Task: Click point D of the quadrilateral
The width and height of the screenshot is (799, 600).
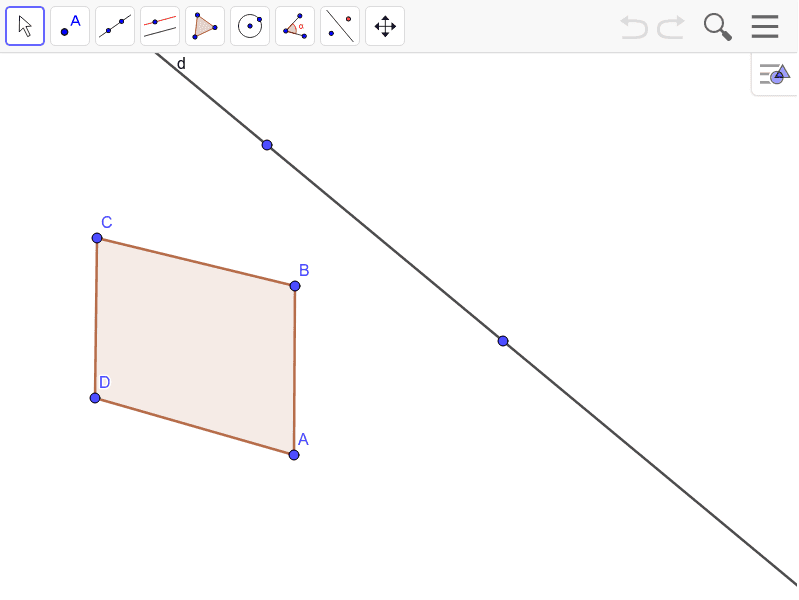Action: [x=95, y=398]
